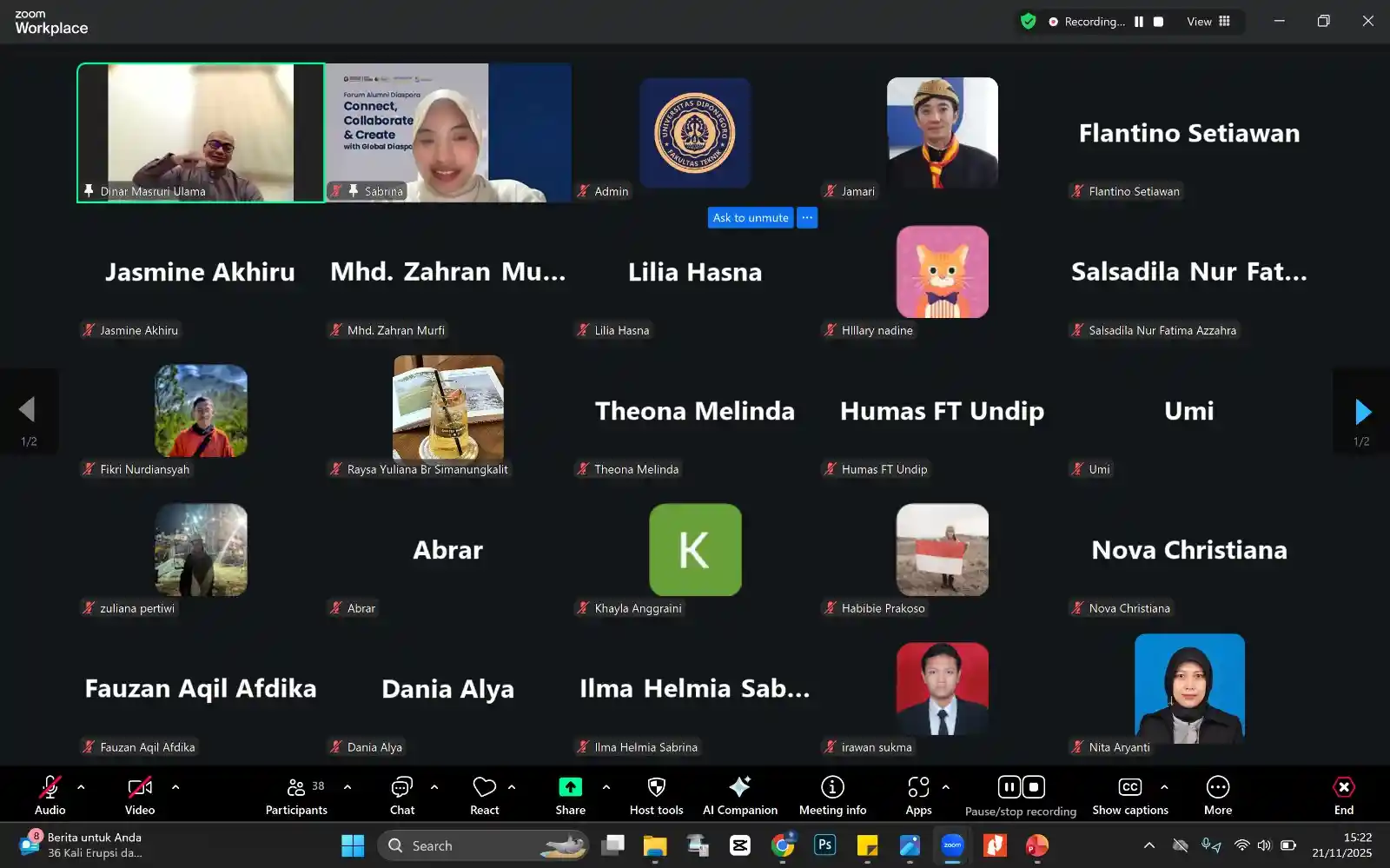Start screen Share
The height and width of the screenshot is (868, 1390).
point(570,794)
